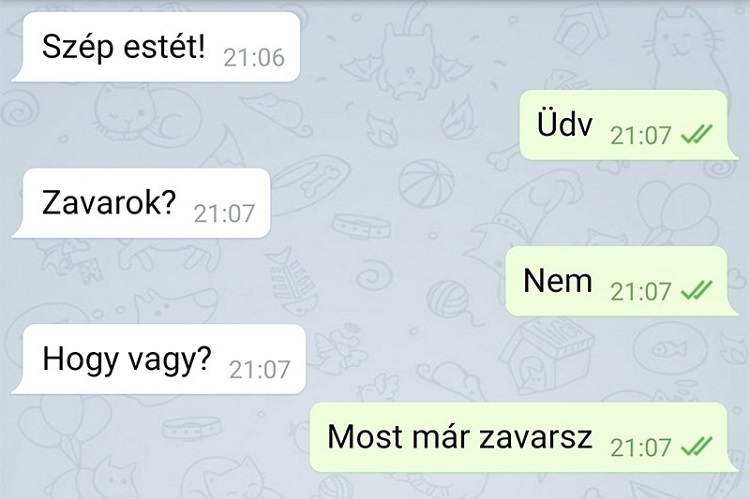Tap the "Hogy vagy?" message bubble
750x499 pixels.
coord(159,359)
